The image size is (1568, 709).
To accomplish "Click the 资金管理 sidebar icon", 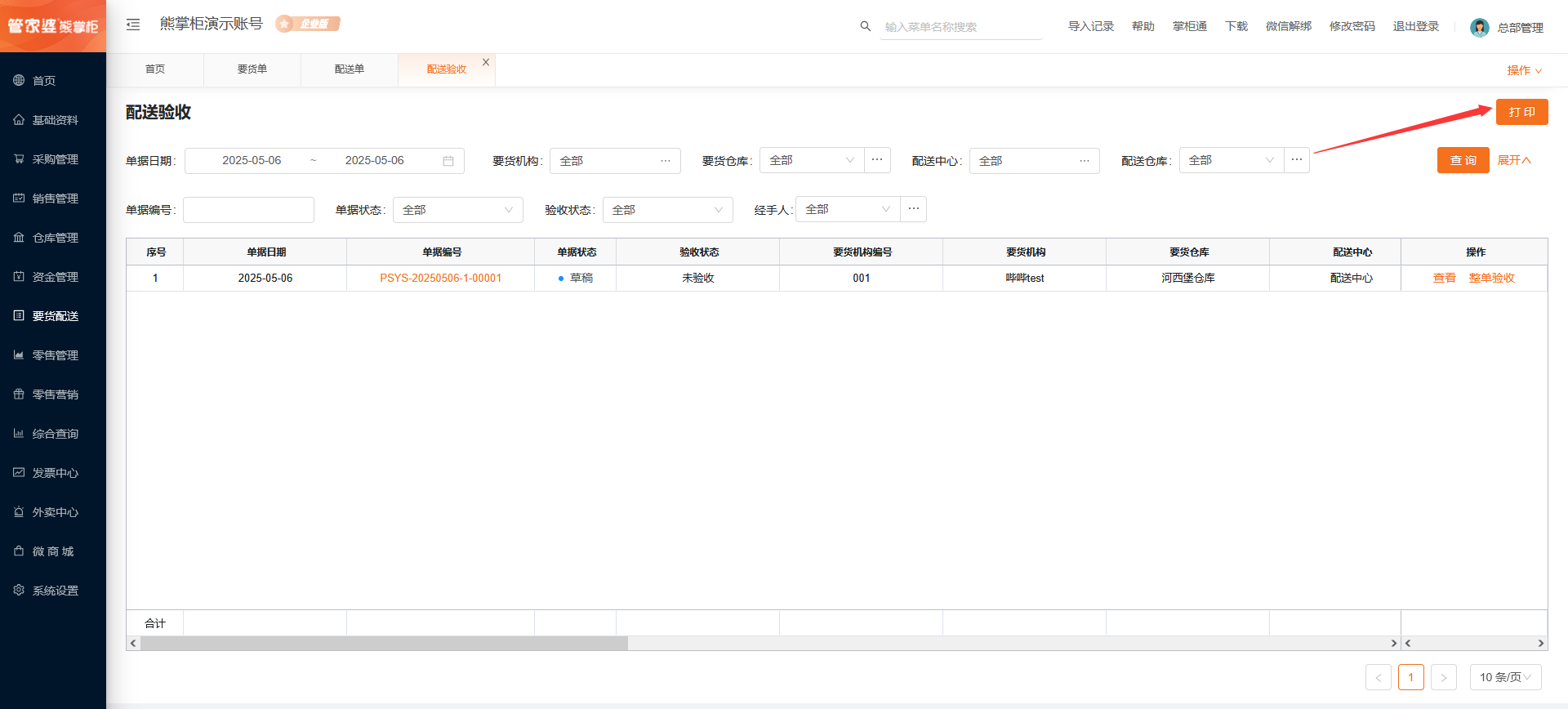I will point(19,276).
